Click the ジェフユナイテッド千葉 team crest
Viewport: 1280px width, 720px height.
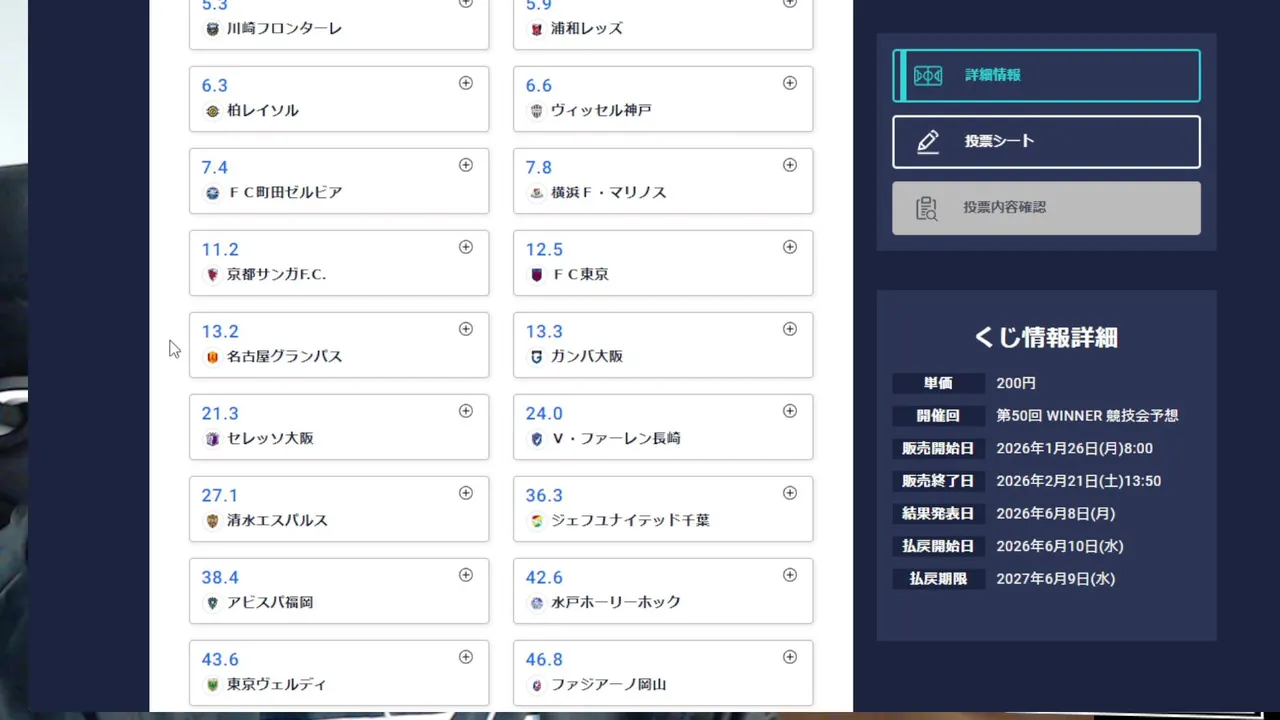(x=537, y=521)
